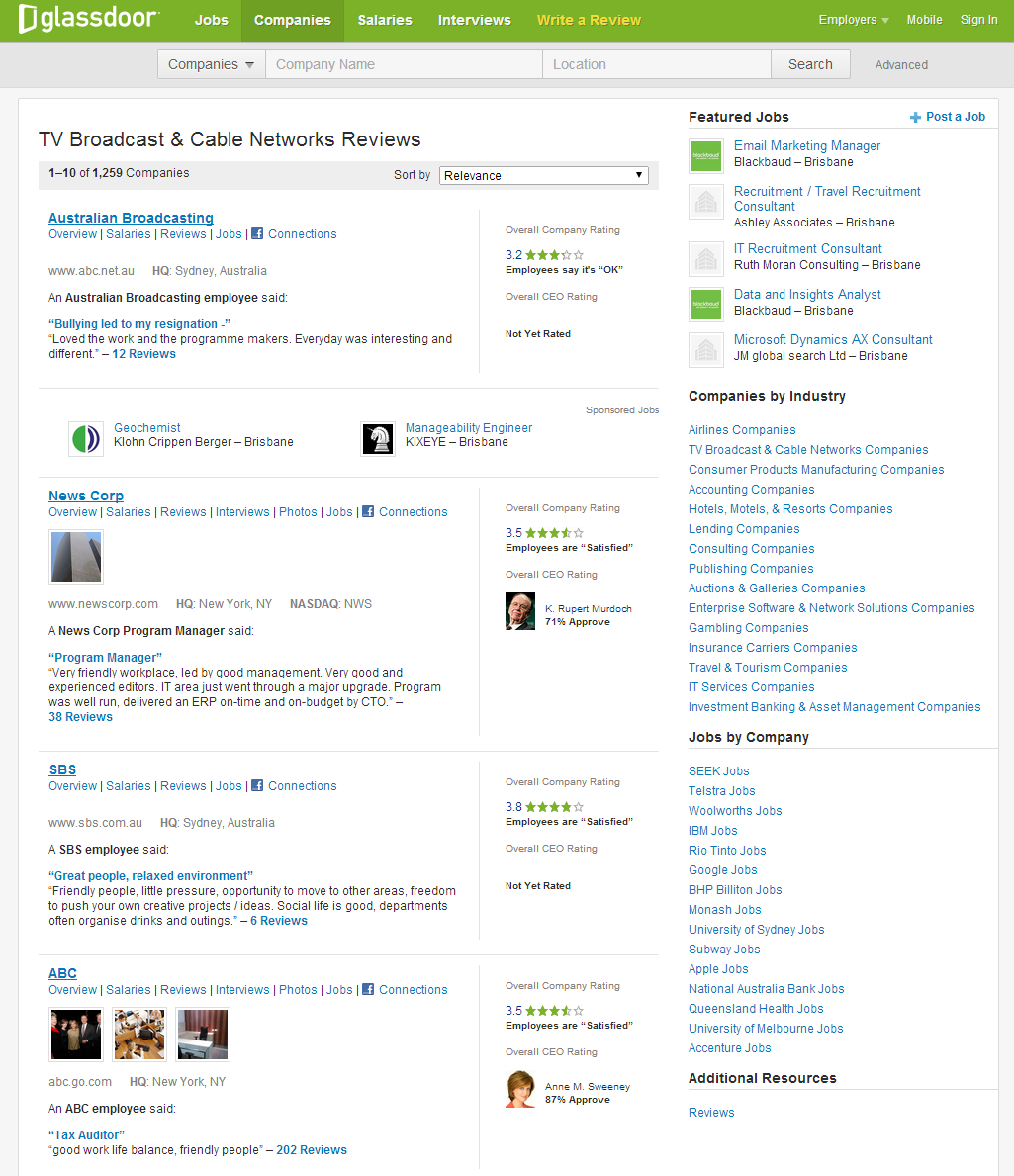
Task: Open the Salaries tab
Action: click(x=385, y=20)
